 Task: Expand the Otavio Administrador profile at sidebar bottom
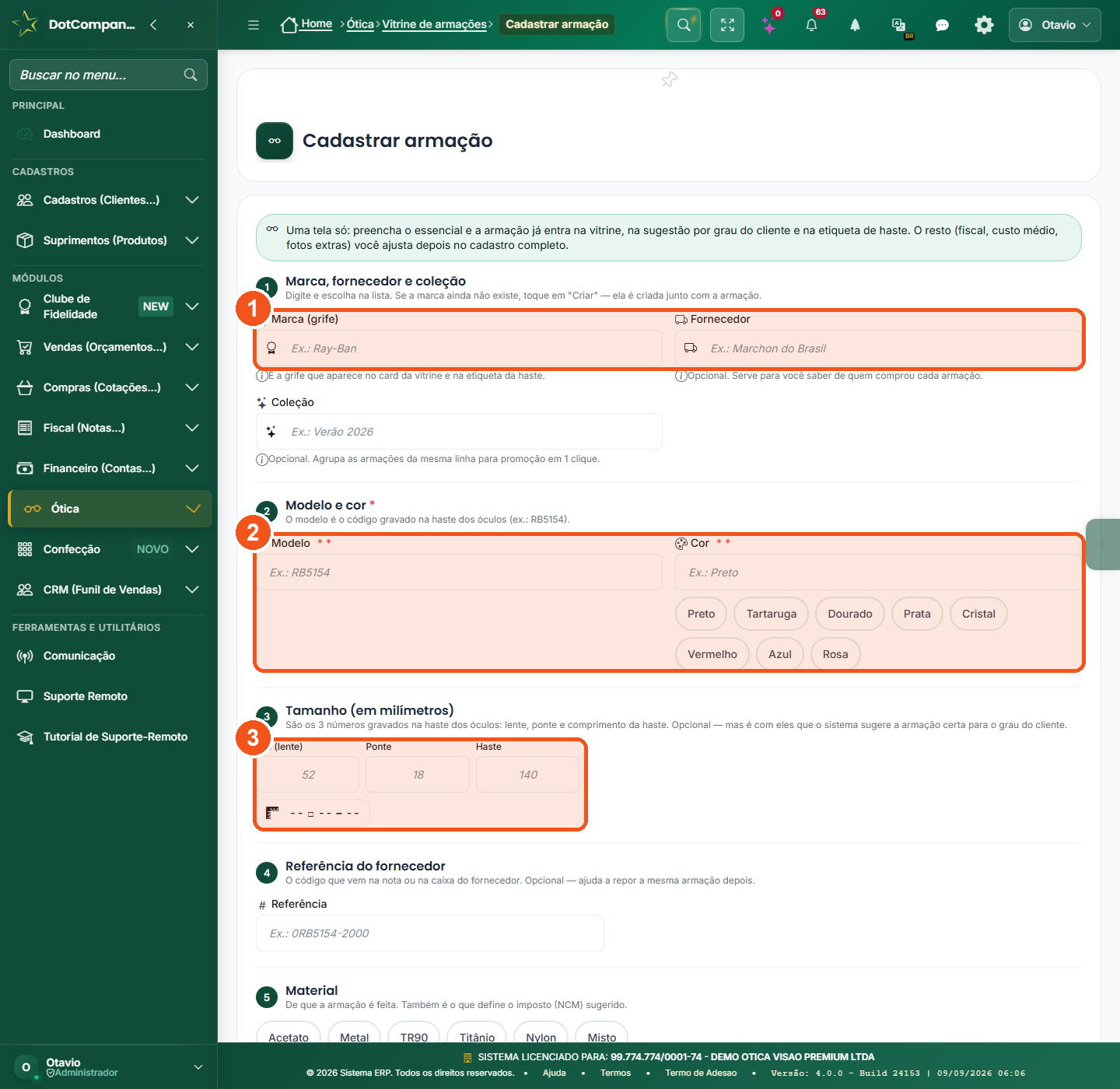pyautogui.click(x=109, y=1067)
